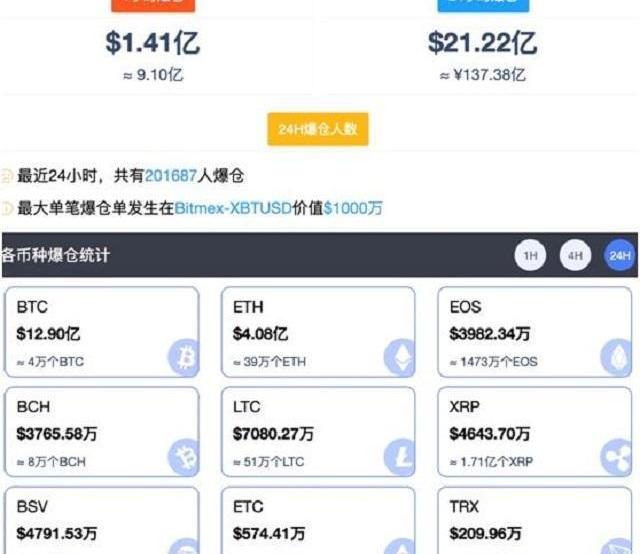640x554 pixels.
Task: Click the Ethereum diamond icon
Action: (x=400, y=357)
